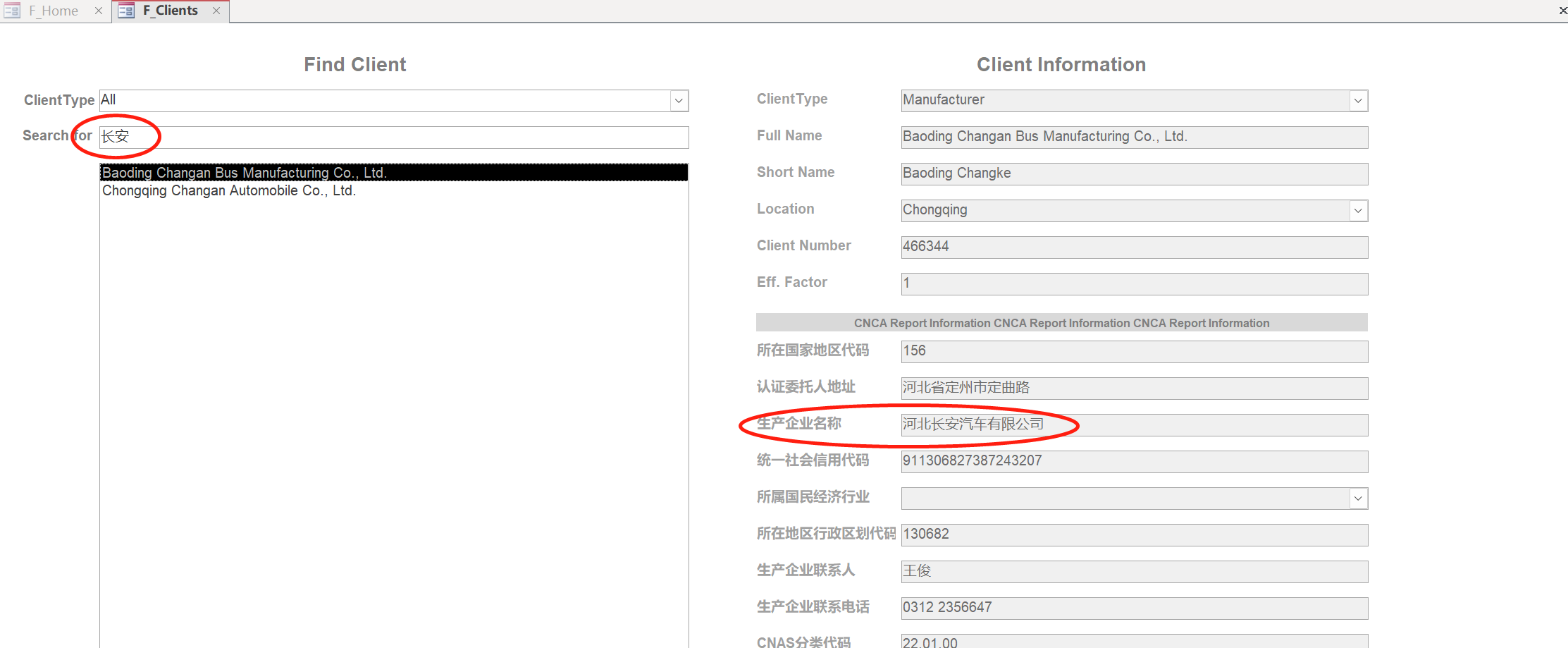1568x648 pixels.
Task: Click the Client Number label
Action: coord(804,245)
